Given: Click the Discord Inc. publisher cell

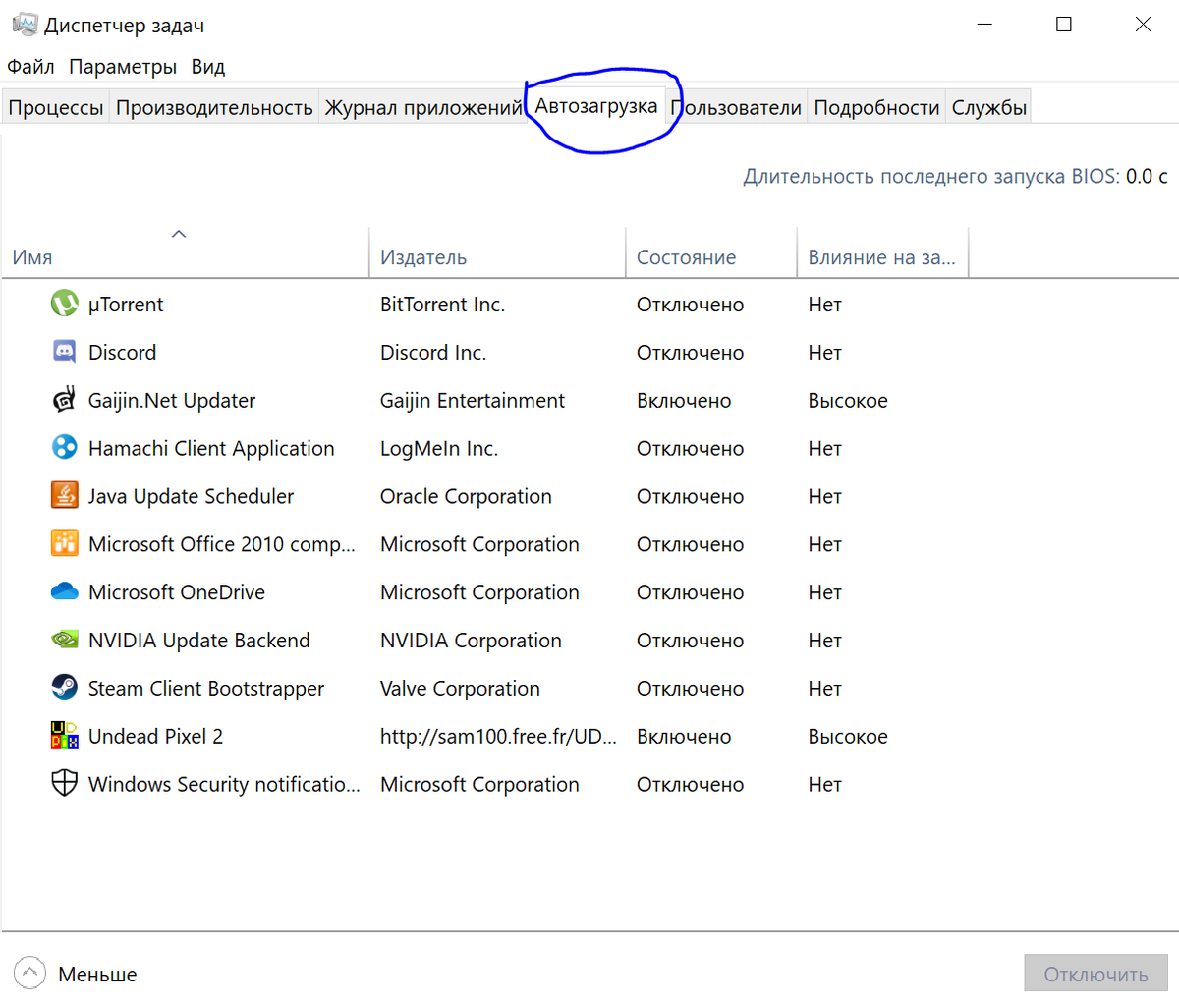Looking at the screenshot, I should point(433,352).
